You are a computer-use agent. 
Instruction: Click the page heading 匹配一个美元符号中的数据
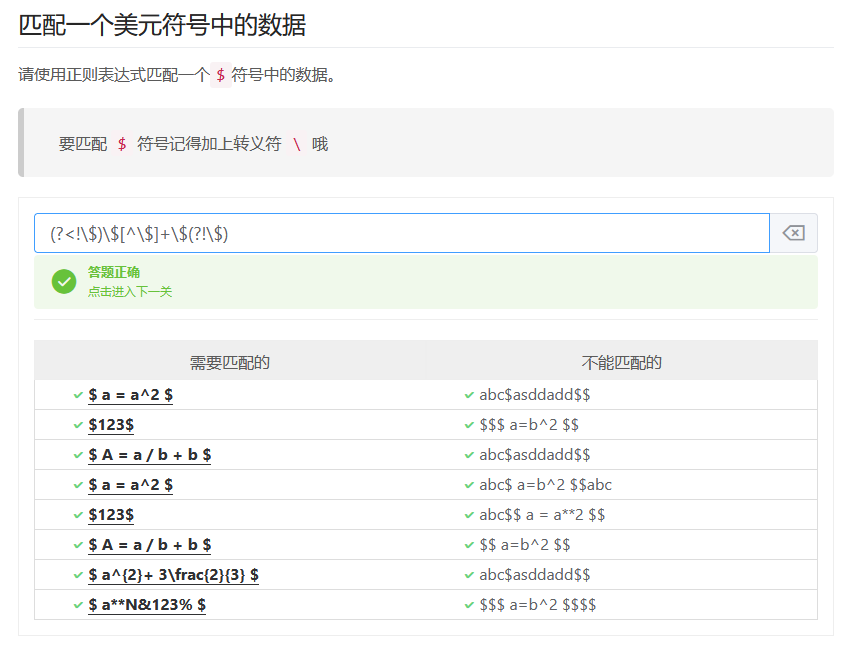[x=162, y=25]
